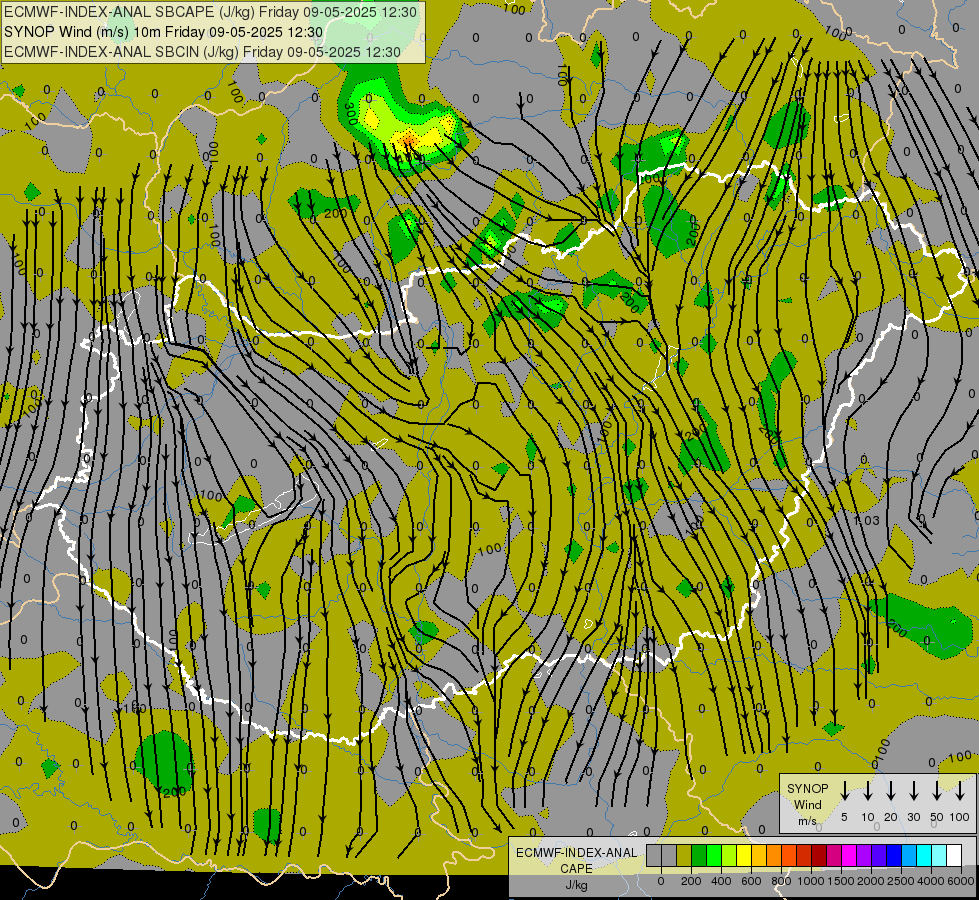Click the 'ECMWF-INDEX-ANAL CAPE J/kg' legend title
979x900 pixels.
576,868
